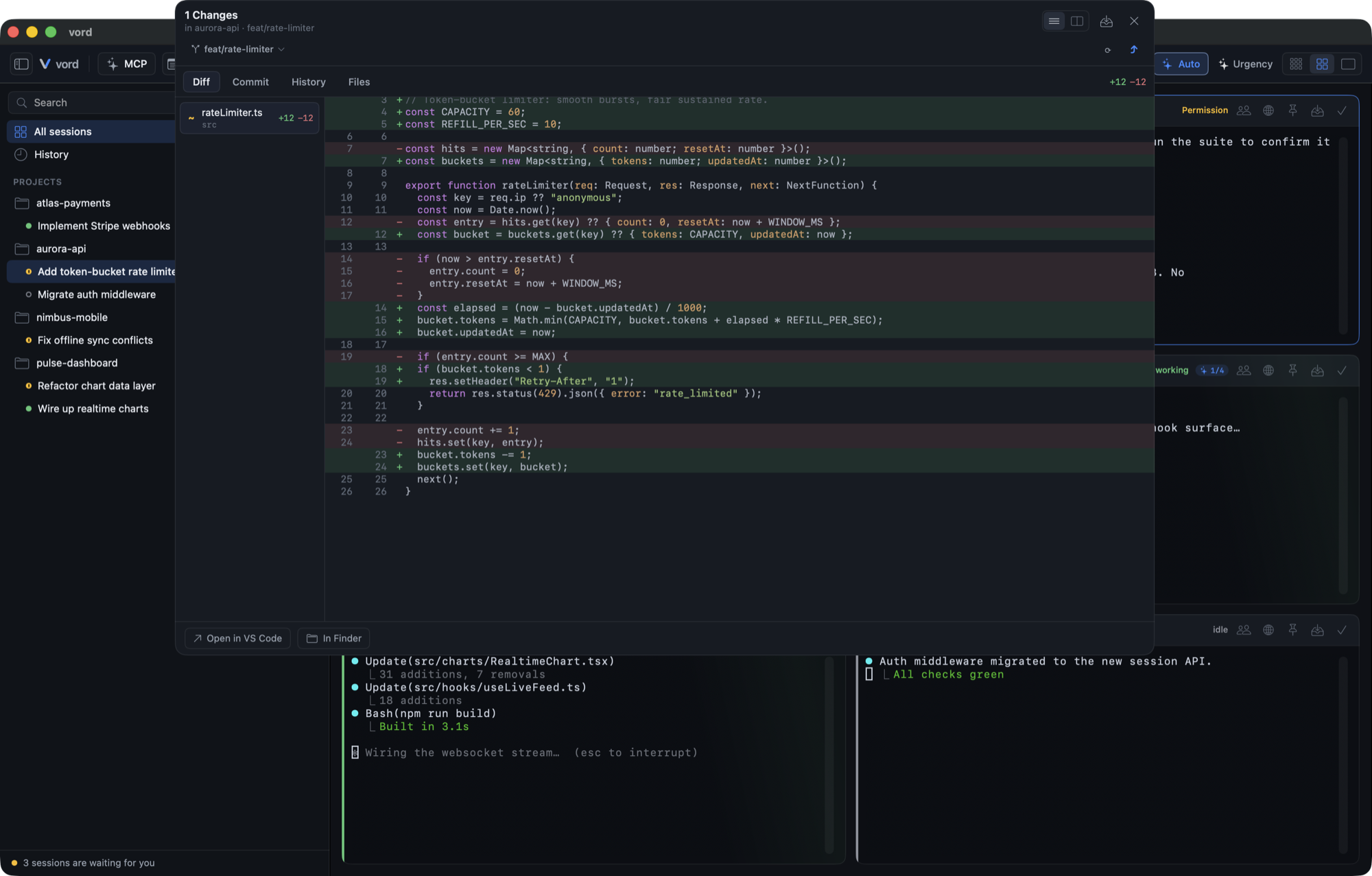1372x876 pixels.
Task: Open History in the sidebar
Action: click(91, 154)
